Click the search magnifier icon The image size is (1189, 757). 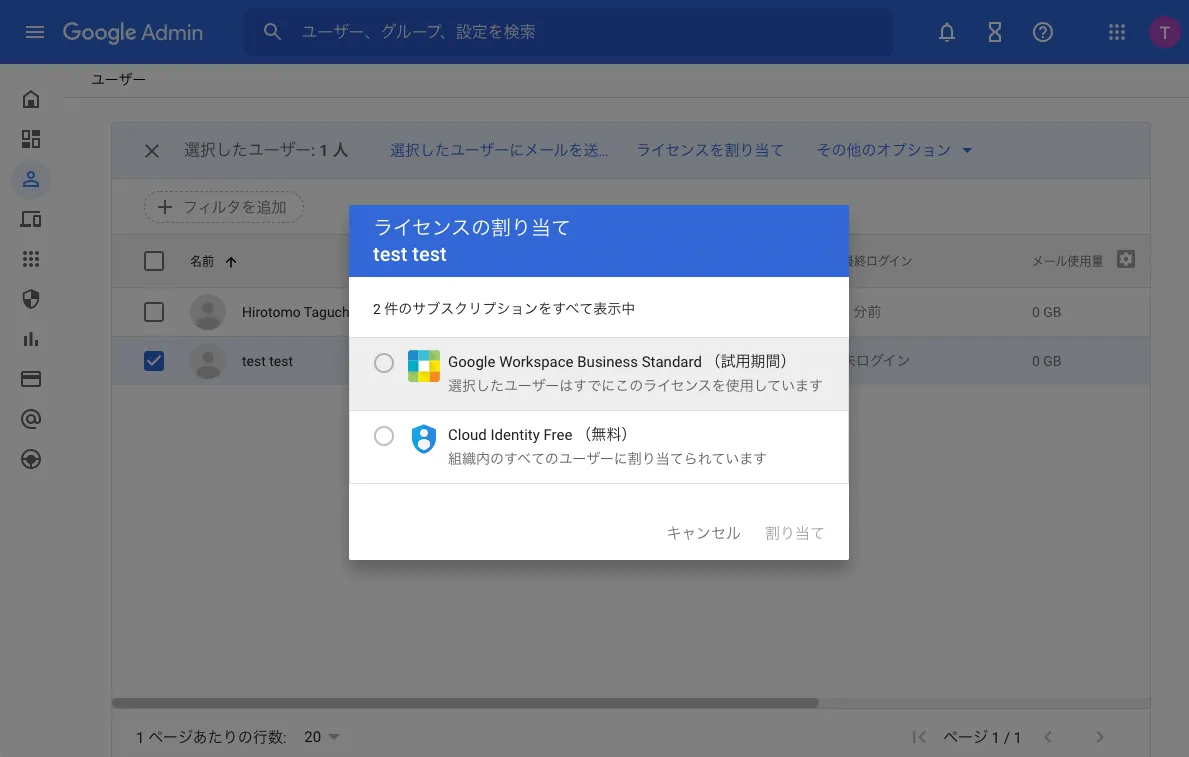[272, 32]
